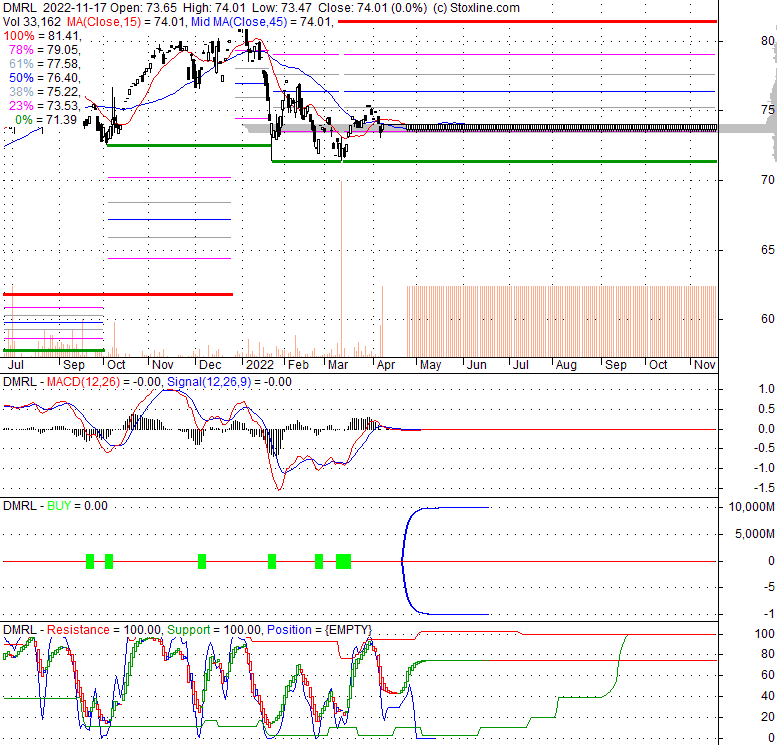Click the green BUY marker below December
This screenshot has width=778, height=746.
click(202, 561)
